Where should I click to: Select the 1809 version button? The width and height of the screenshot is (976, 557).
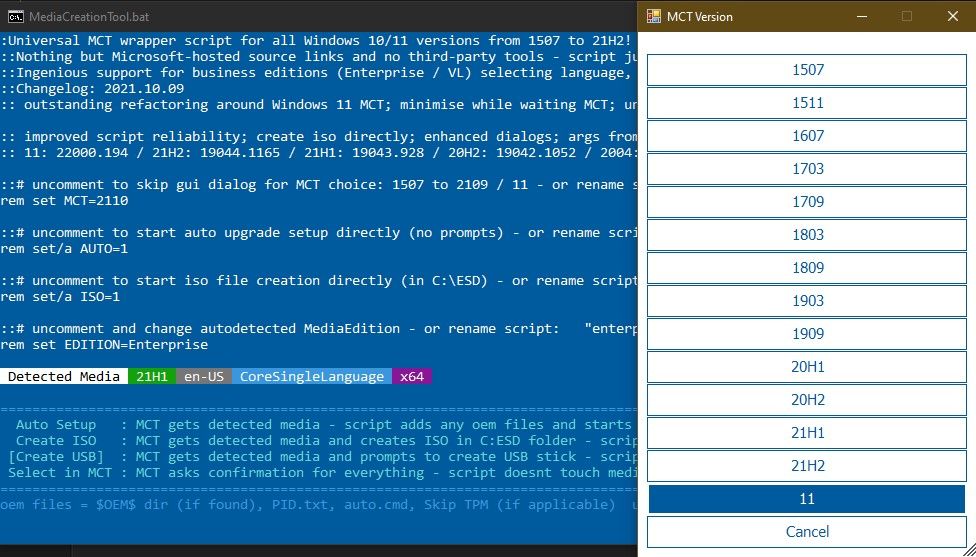(x=807, y=268)
